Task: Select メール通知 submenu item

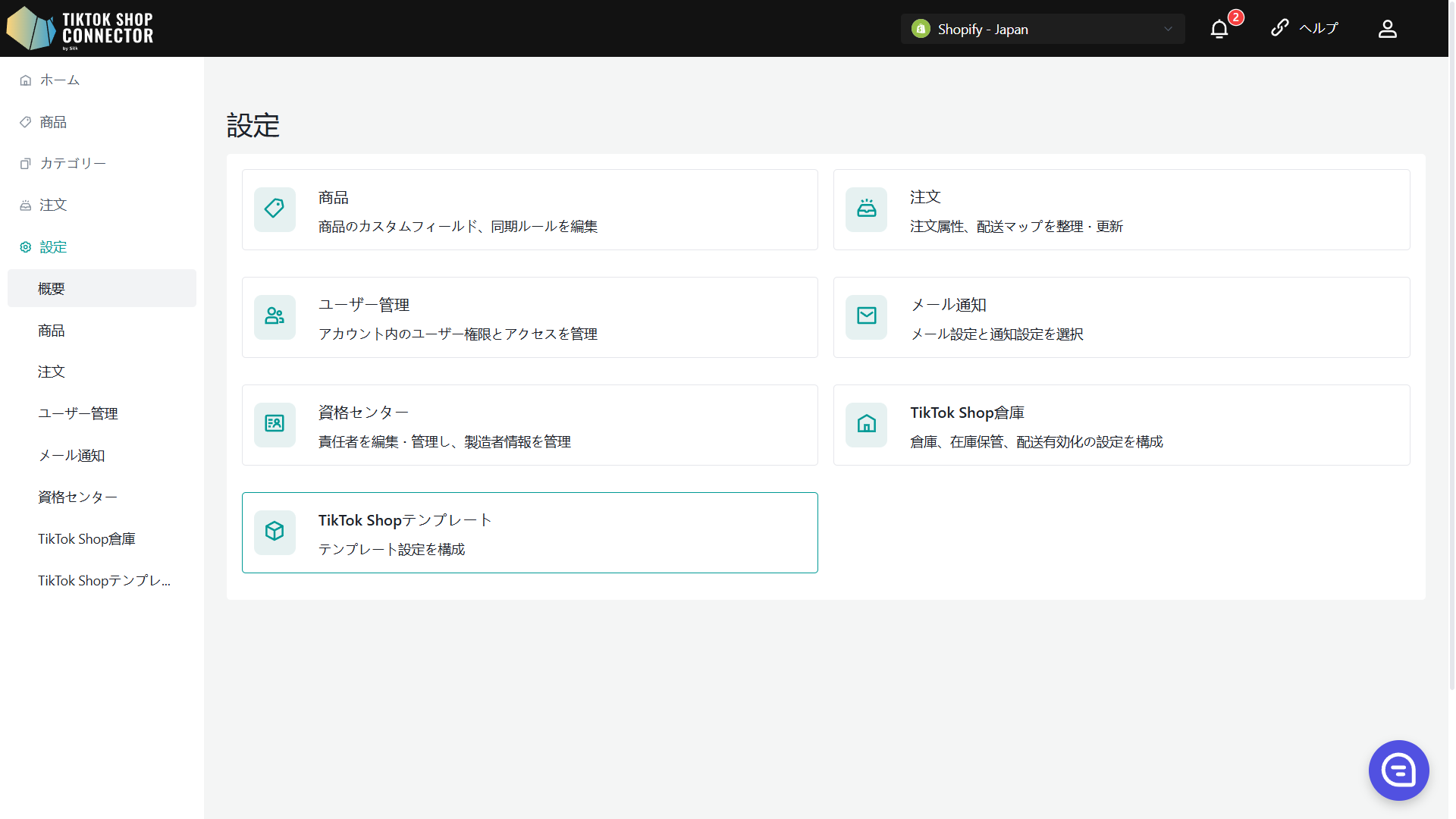Action: 102,456
